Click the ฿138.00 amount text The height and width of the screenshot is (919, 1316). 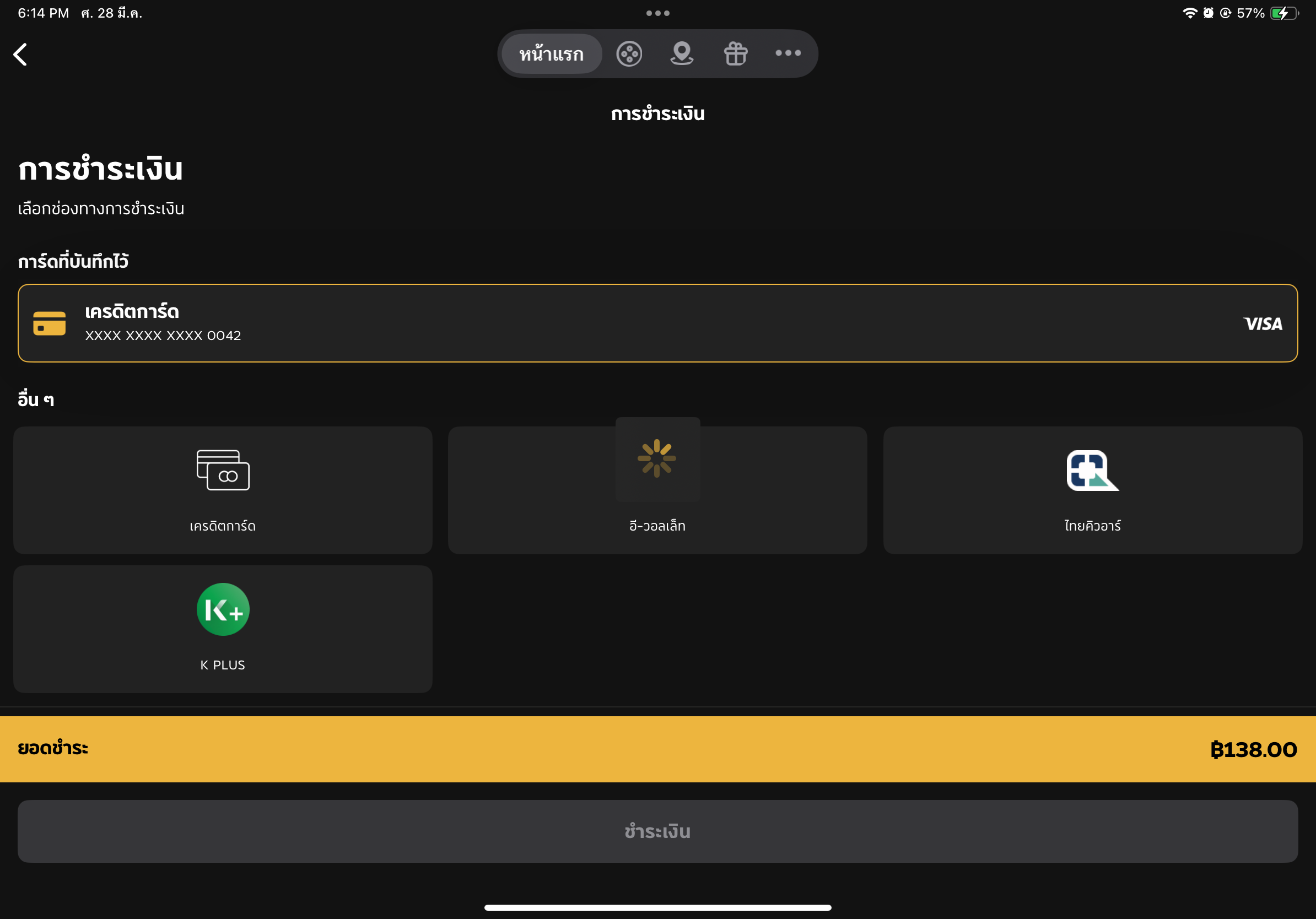(1254, 749)
